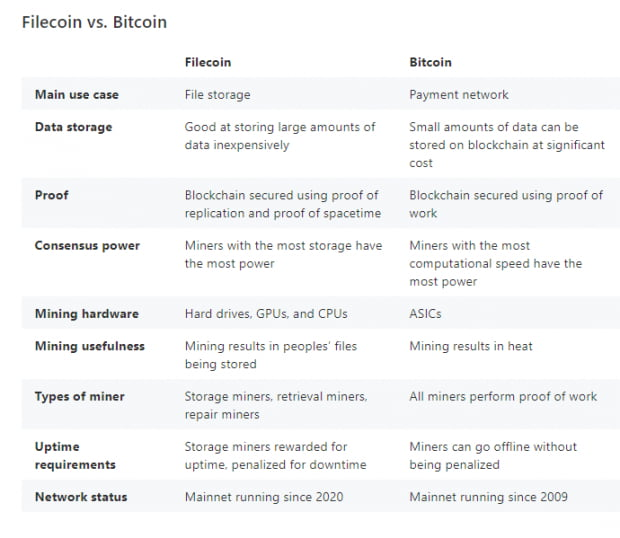Select the 'Proof' row label

(51, 195)
